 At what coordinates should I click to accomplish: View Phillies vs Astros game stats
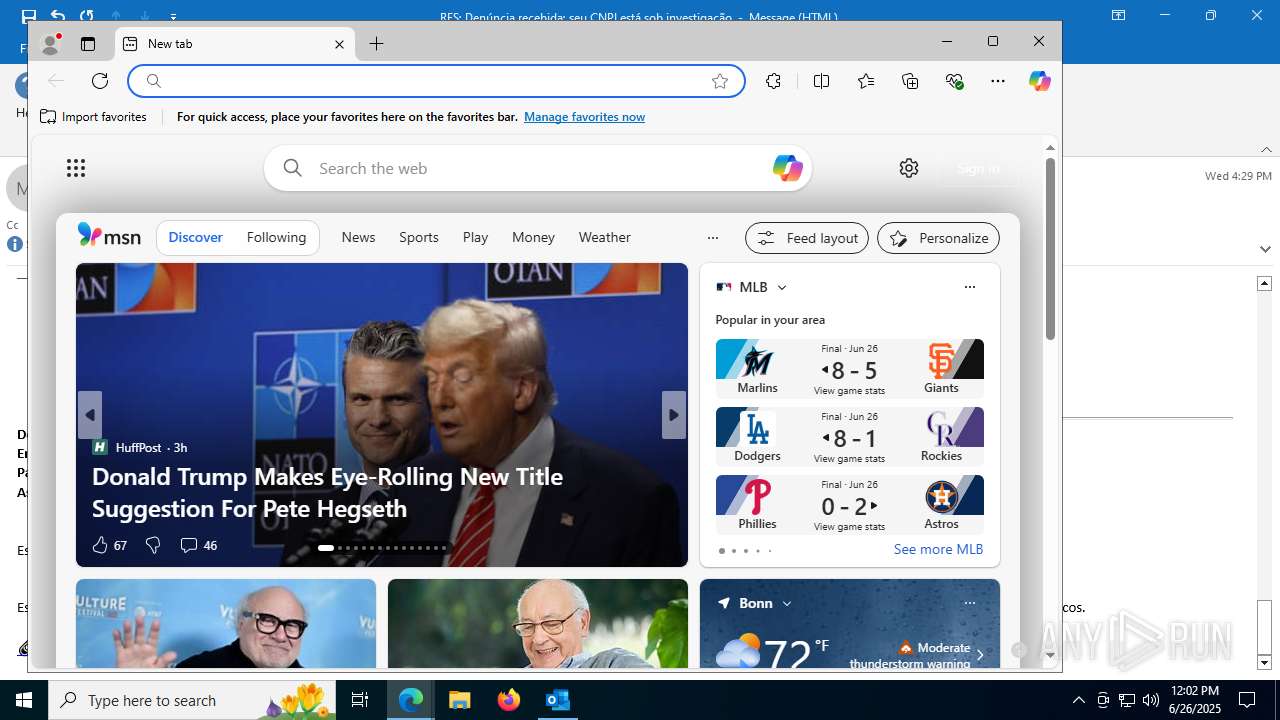click(x=849, y=527)
